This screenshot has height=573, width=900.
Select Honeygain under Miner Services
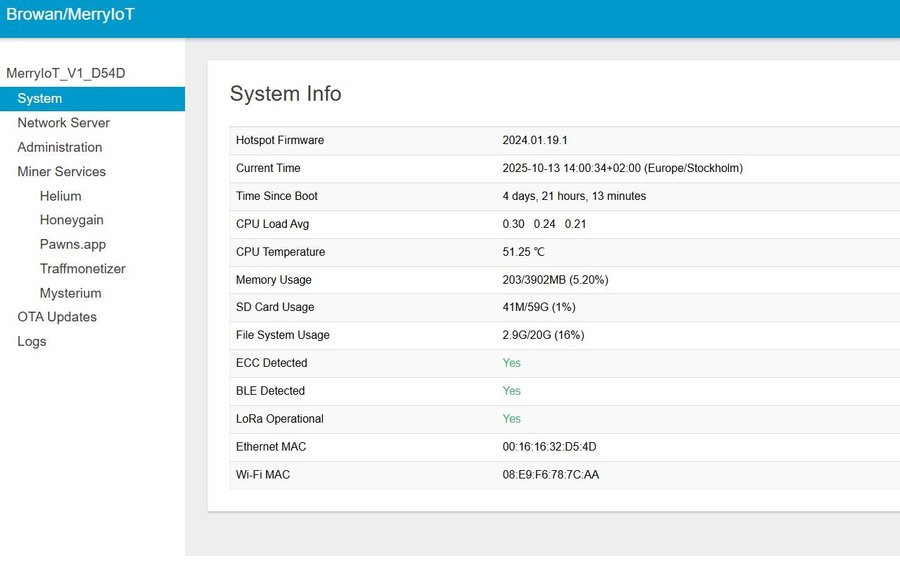click(x=71, y=220)
